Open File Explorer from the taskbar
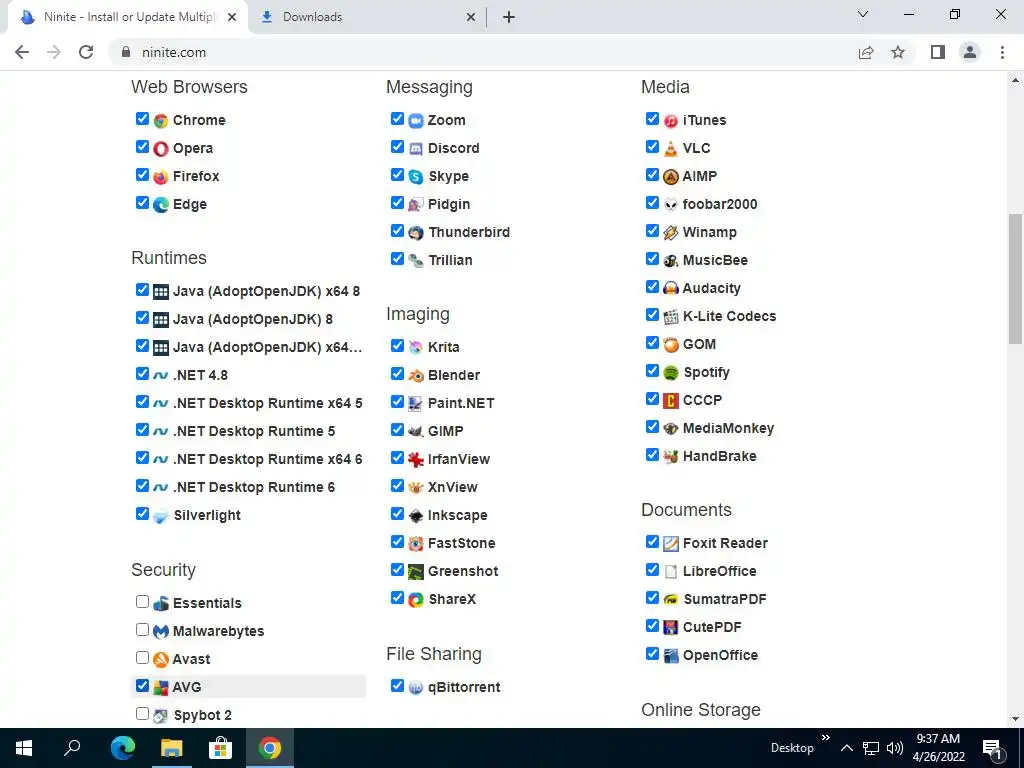Screen dimensions: 1024x768 [x=172, y=748]
